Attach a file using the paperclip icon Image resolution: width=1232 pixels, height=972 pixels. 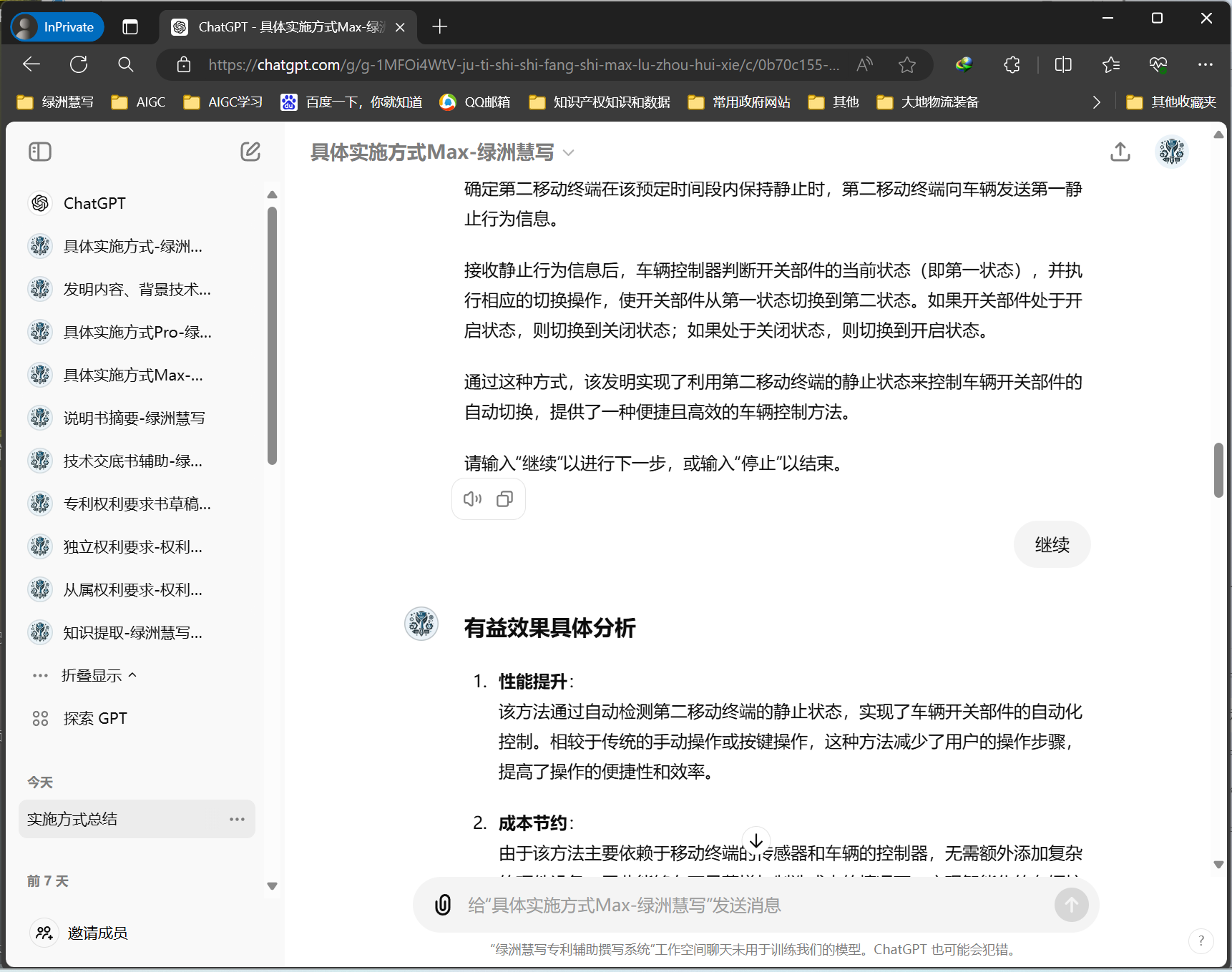point(444,905)
